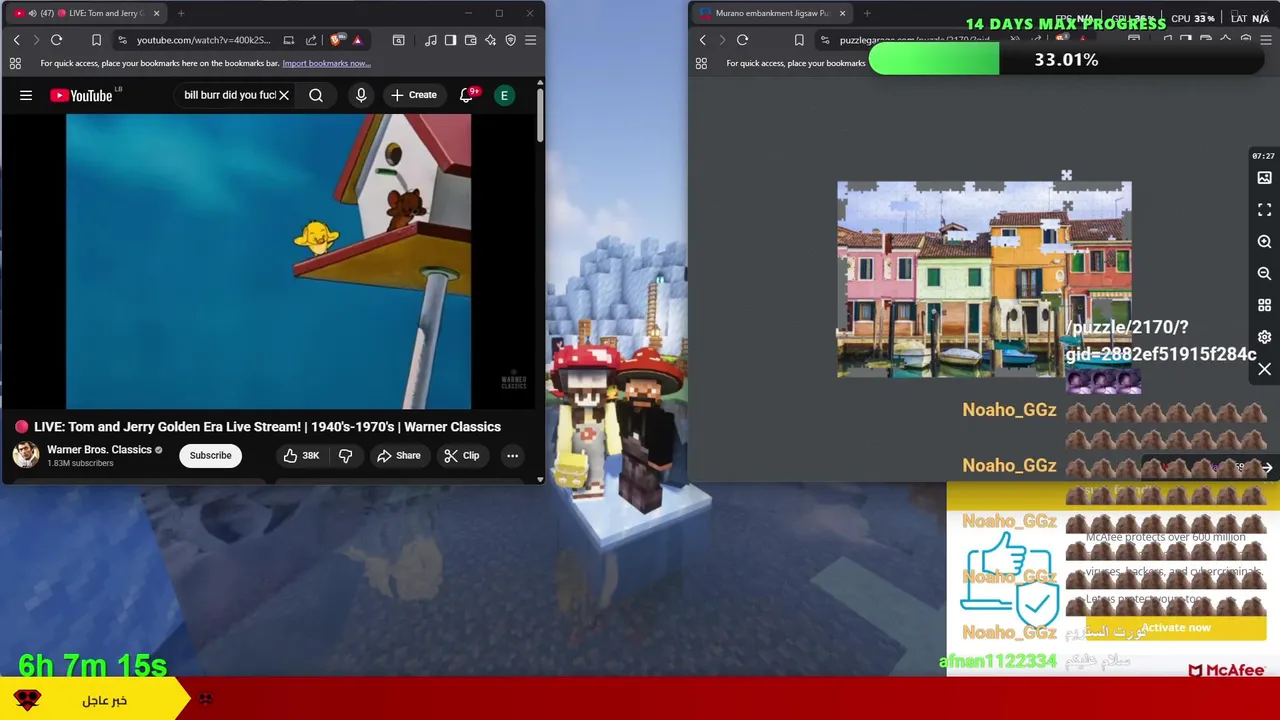
Task: Share the YouTube page via address bar icon
Action: coord(311,40)
